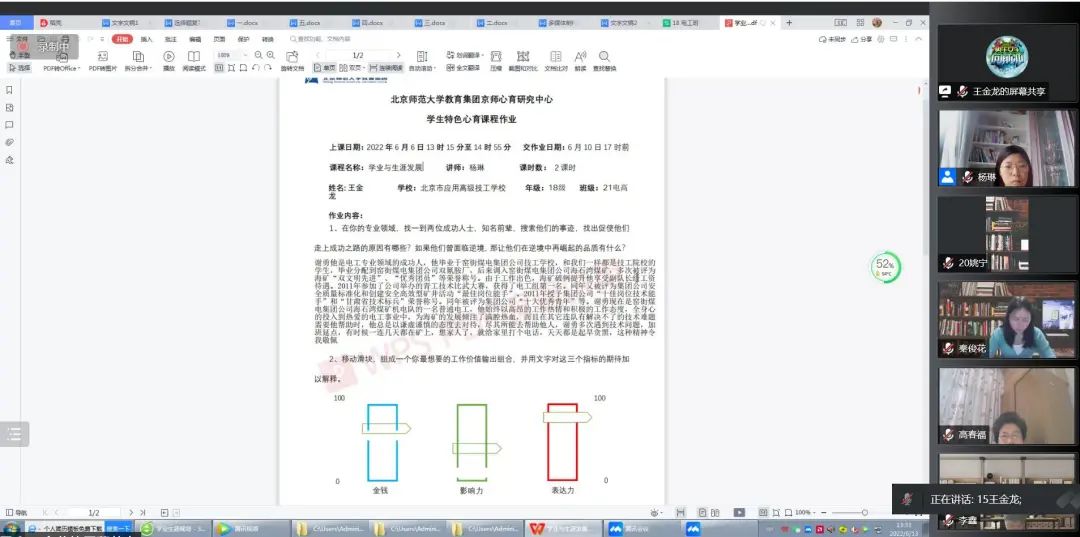Open the 保护 ribbon tab

pos(243,39)
